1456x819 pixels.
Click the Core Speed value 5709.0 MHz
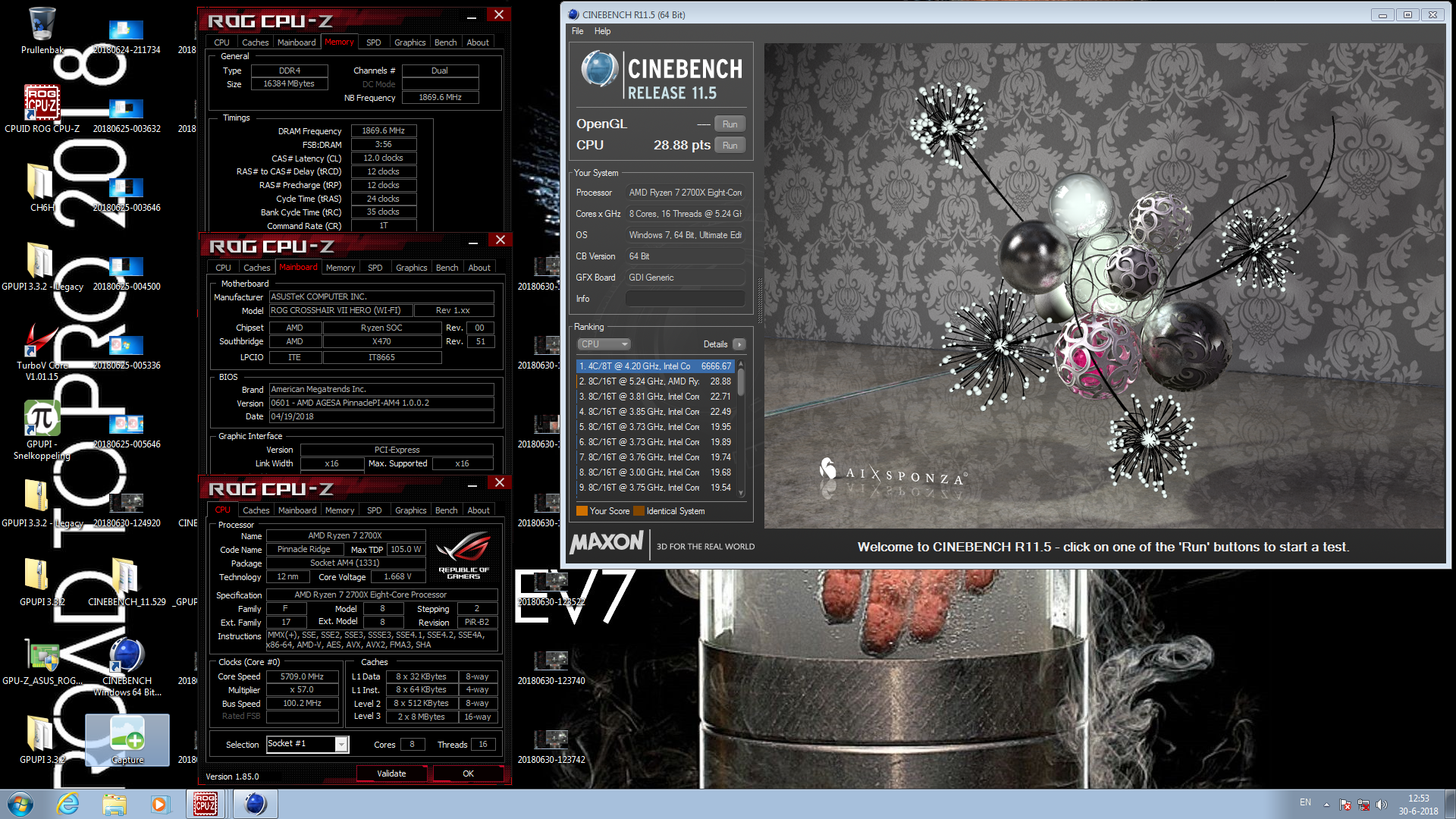click(x=302, y=676)
